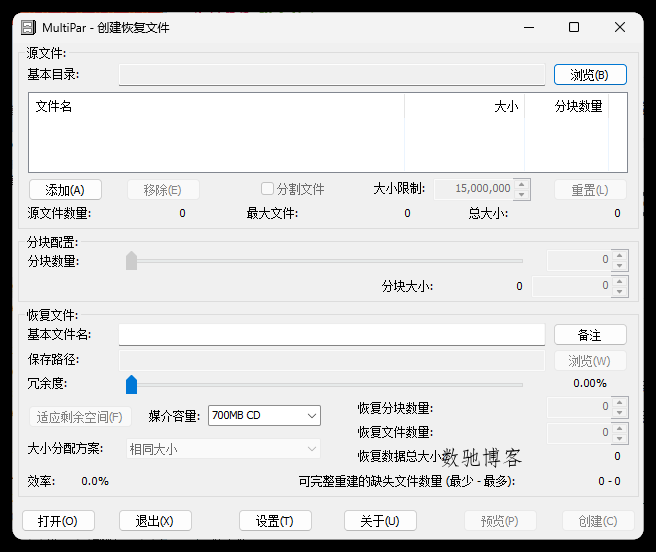
Task: Click the 浏览(W) browse button for save path
Action: click(x=590, y=361)
